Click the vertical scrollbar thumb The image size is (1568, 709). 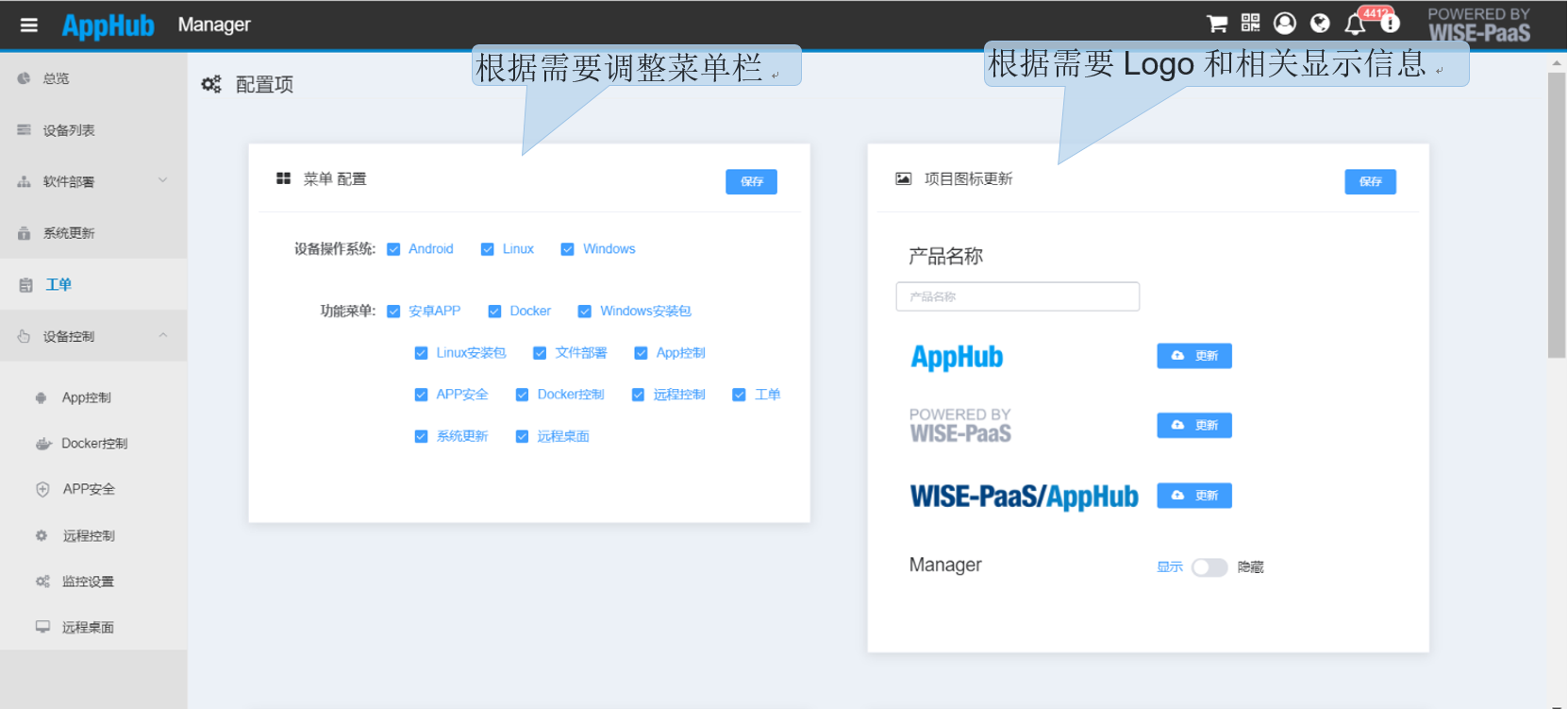[x=1557, y=215]
